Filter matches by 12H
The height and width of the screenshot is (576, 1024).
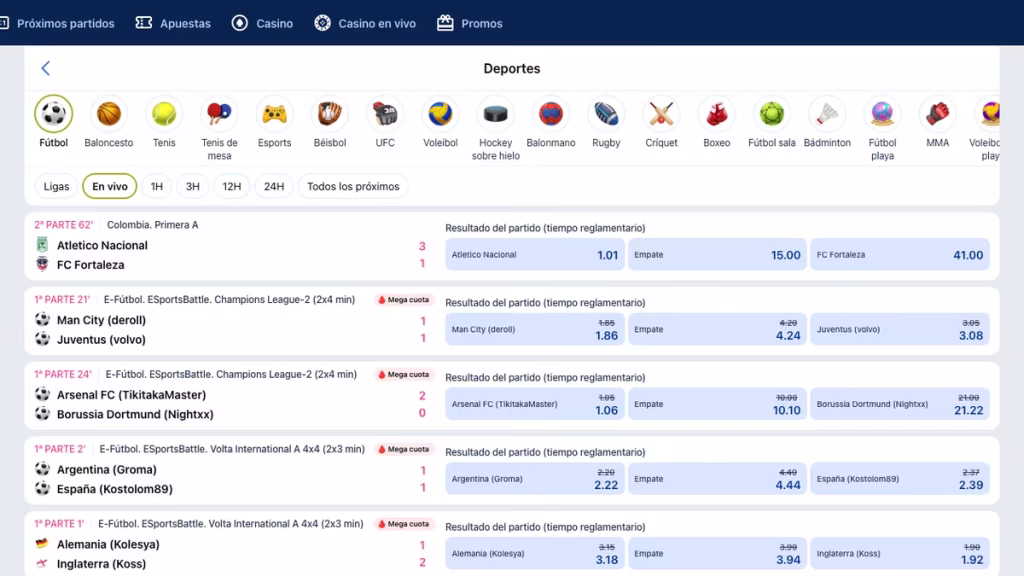point(232,186)
